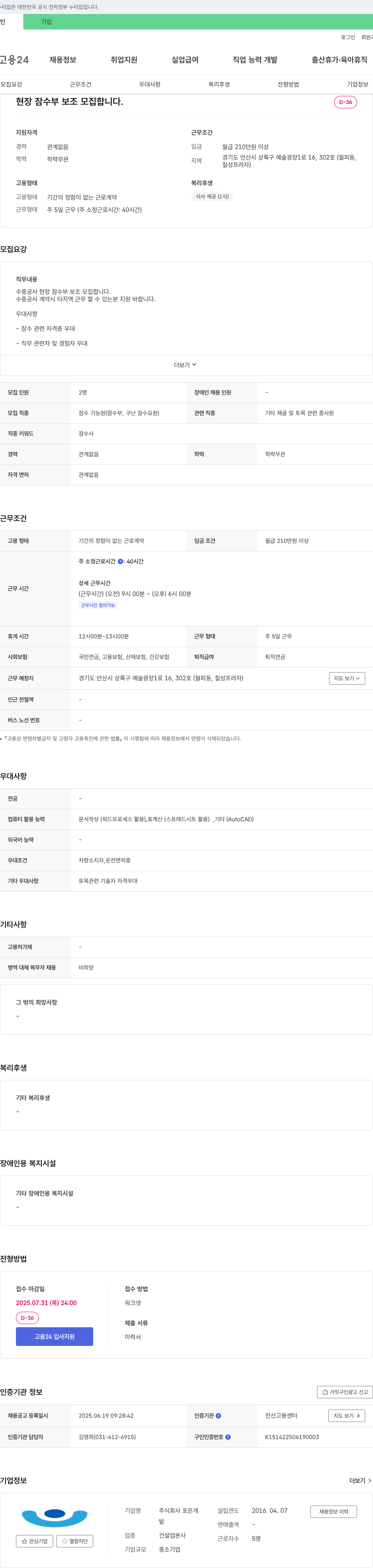Open the 기업 tab at top
Image resolution: width=373 pixels, height=1568 pixels.
(46, 22)
